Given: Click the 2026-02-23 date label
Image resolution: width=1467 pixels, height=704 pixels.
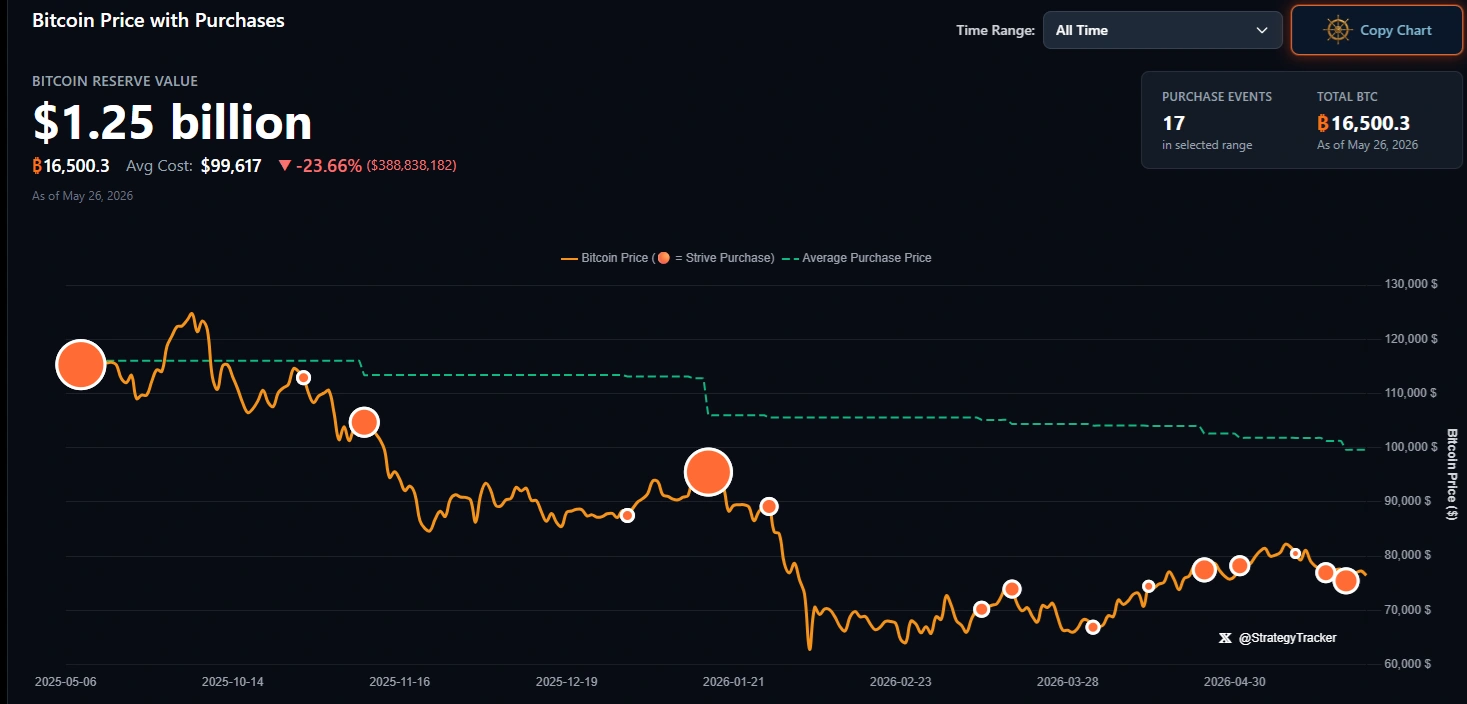Looking at the screenshot, I should coord(901,682).
